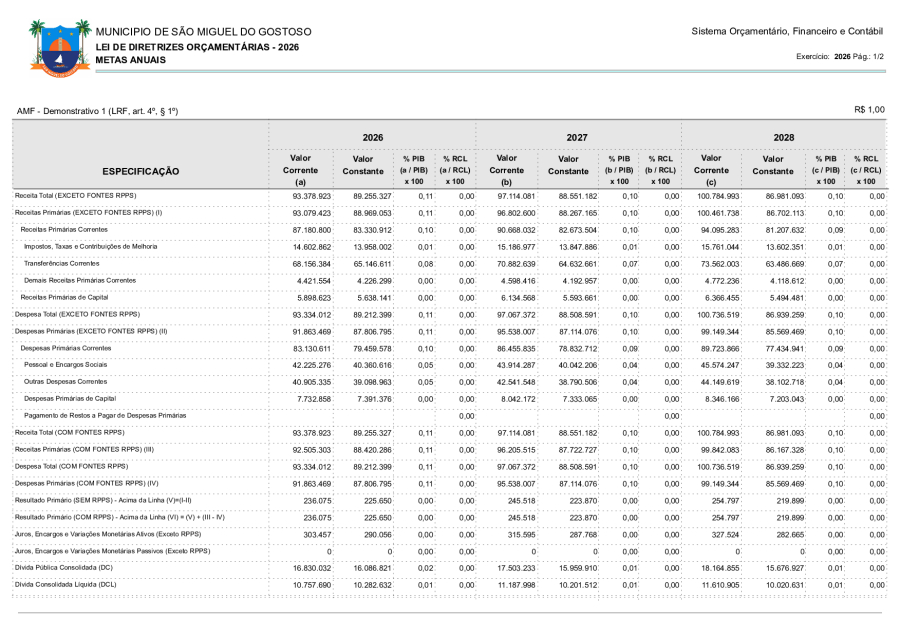Click the 2026 column group header
Image resolution: width=900 pixels, height=637 pixels.
click(372, 137)
